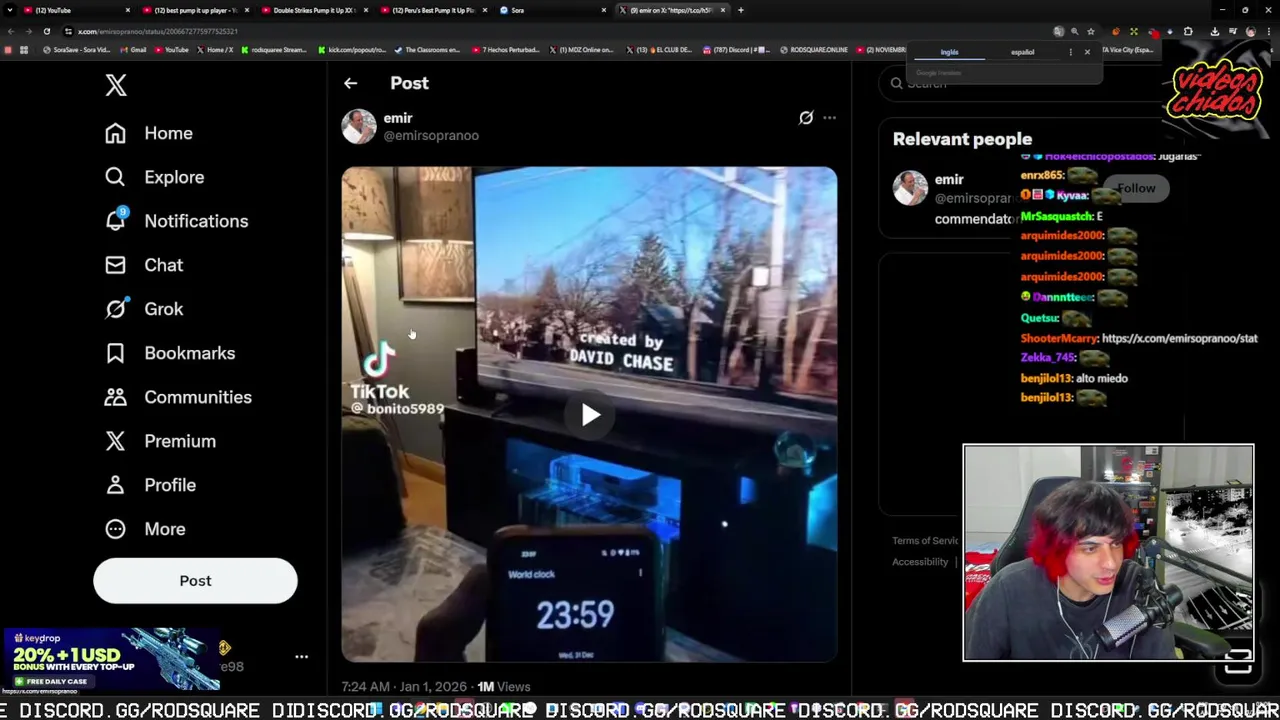Screen dimensions: 1280x720
Task: Open the More circle icon
Action: click(x=115, y=529)
